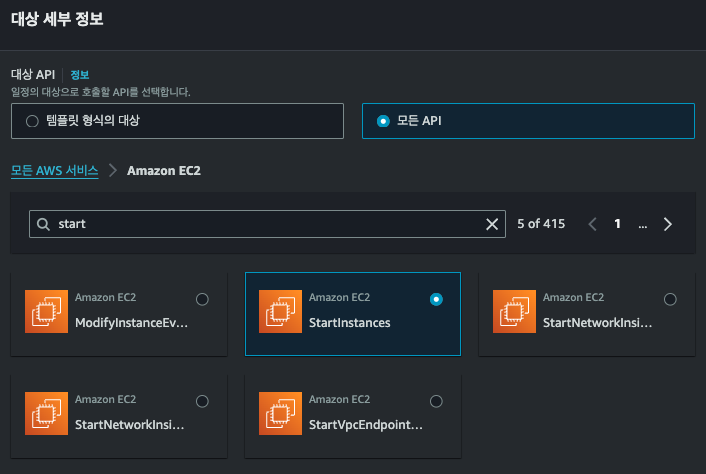Click the 'Amazon EC2' breadcrumb text

(x=164, y=171)
